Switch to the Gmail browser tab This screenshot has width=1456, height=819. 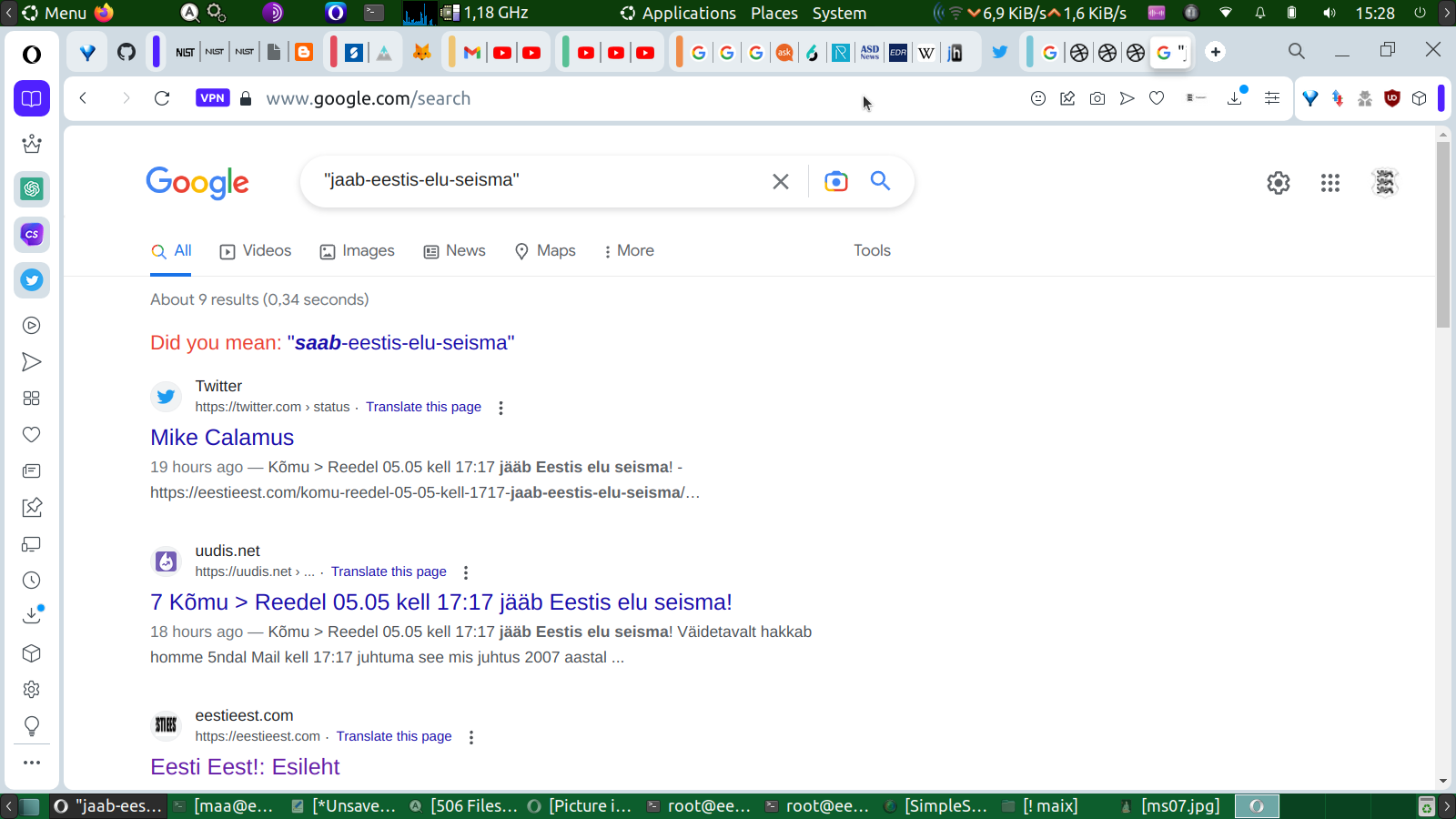472,52
